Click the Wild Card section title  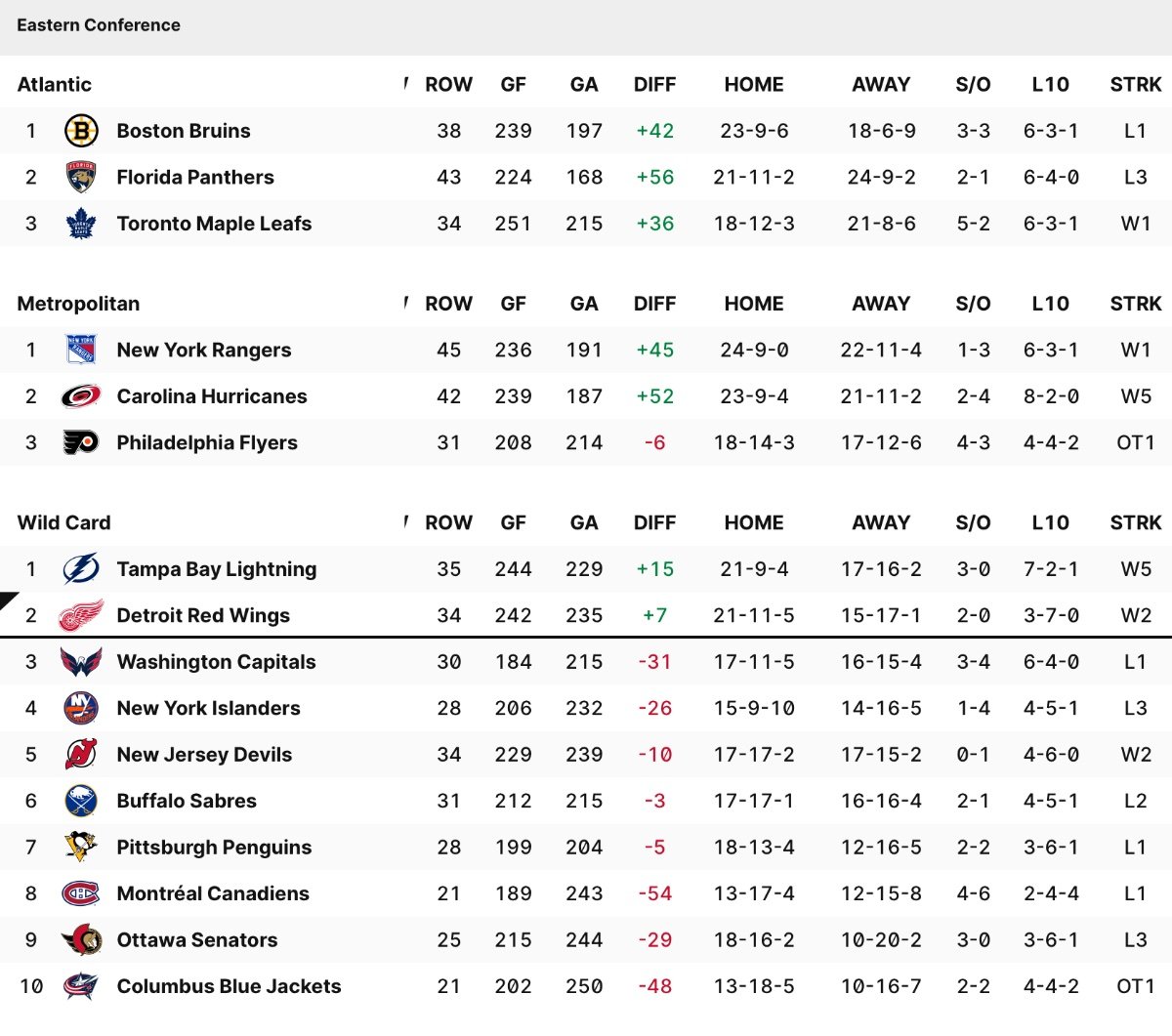64,522
